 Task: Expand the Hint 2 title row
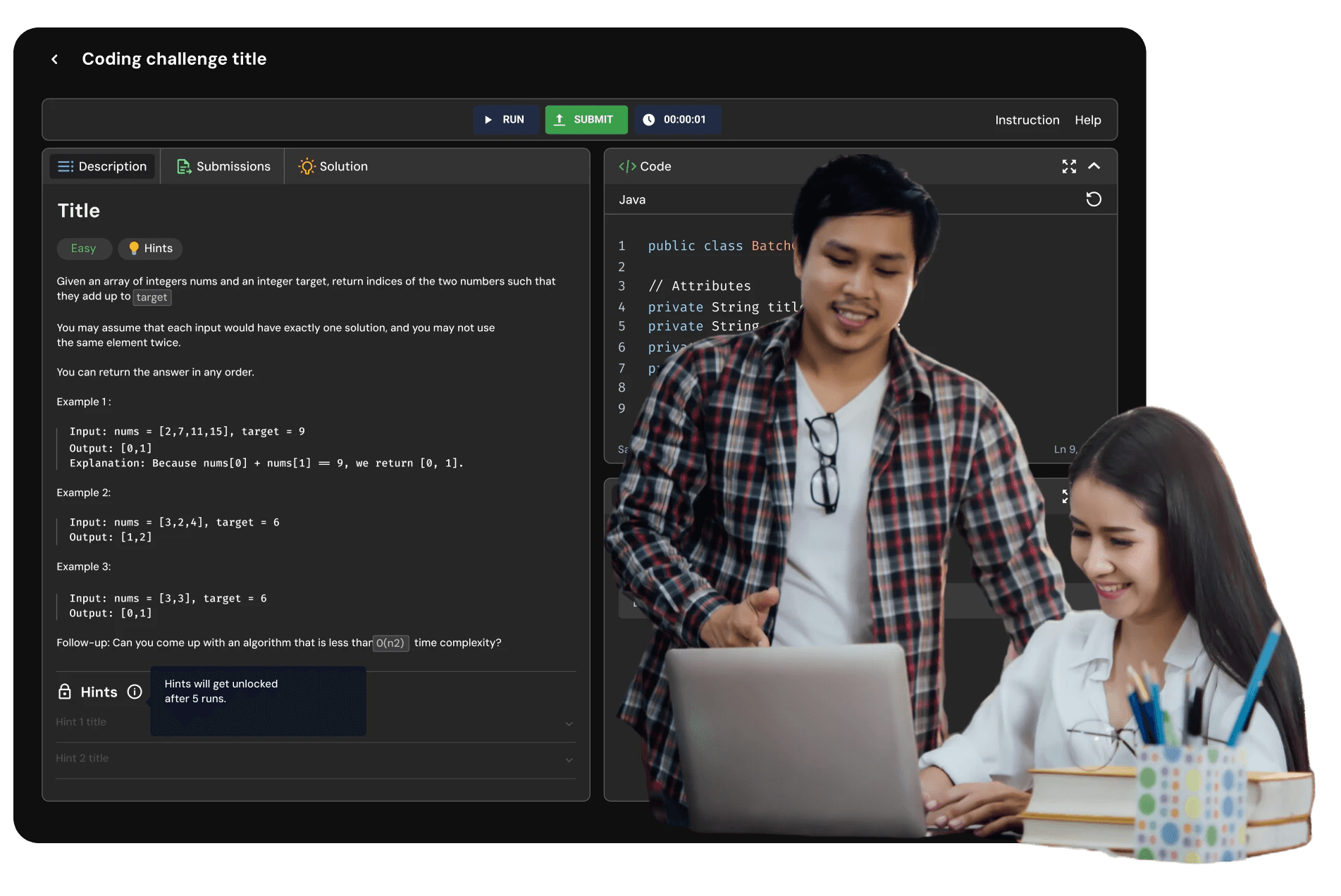tap(316, 759)
